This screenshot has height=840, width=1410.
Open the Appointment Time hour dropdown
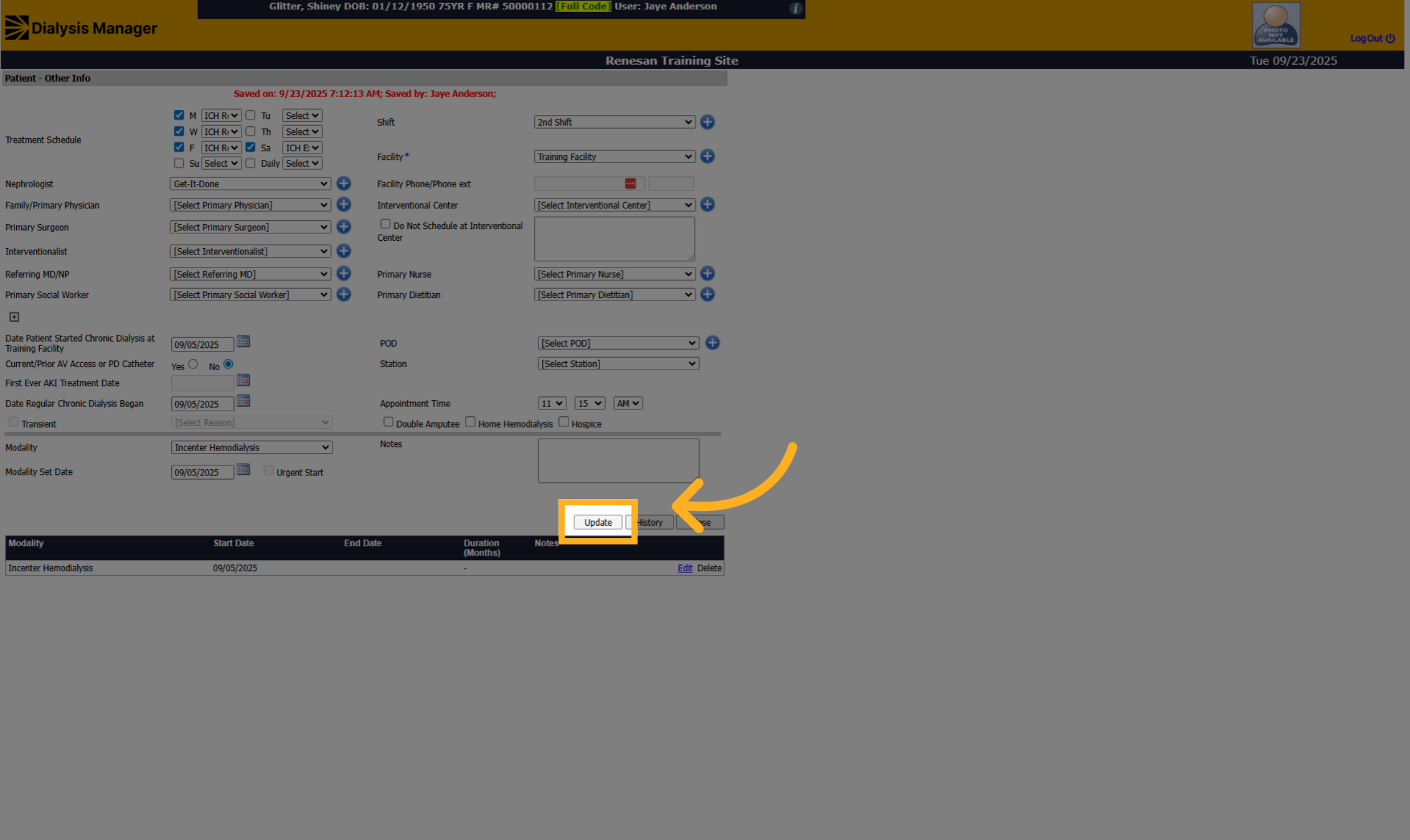[x=552, y=403]
